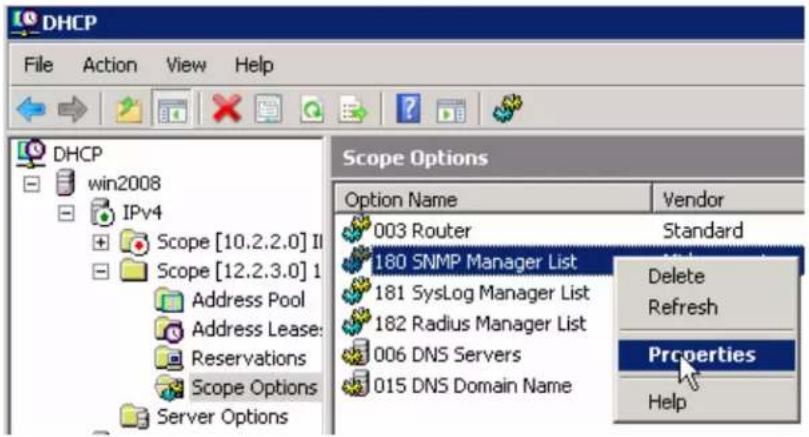Select Reservations label in tree
The height and width of the screenshot is (437, 809).
(249, 358)
